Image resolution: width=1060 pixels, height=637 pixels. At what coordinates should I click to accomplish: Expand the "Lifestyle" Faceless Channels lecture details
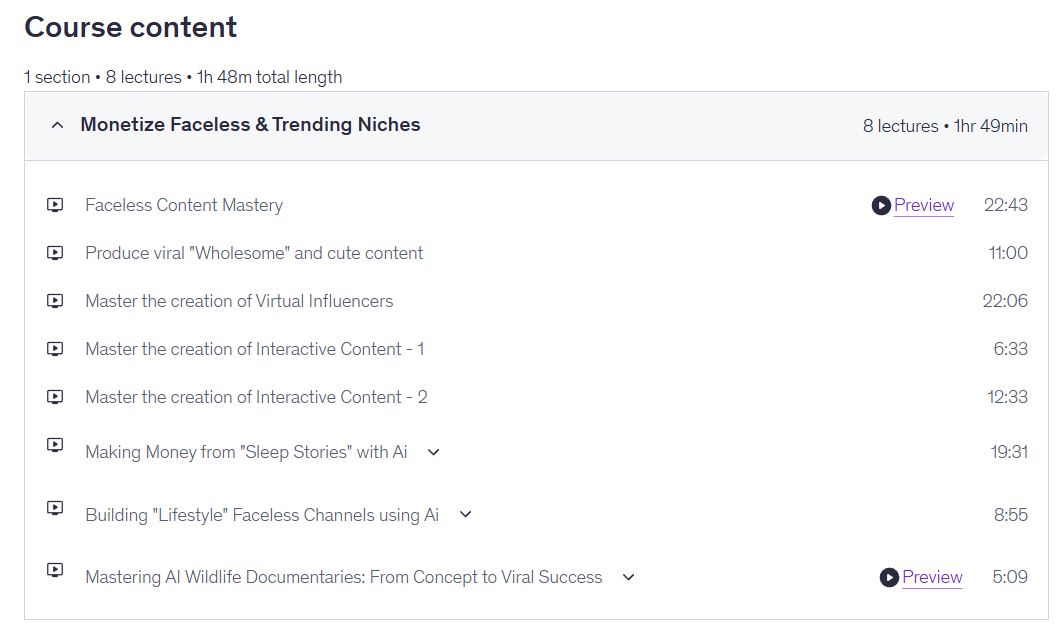pyautogui.click(x=465, y=515)
